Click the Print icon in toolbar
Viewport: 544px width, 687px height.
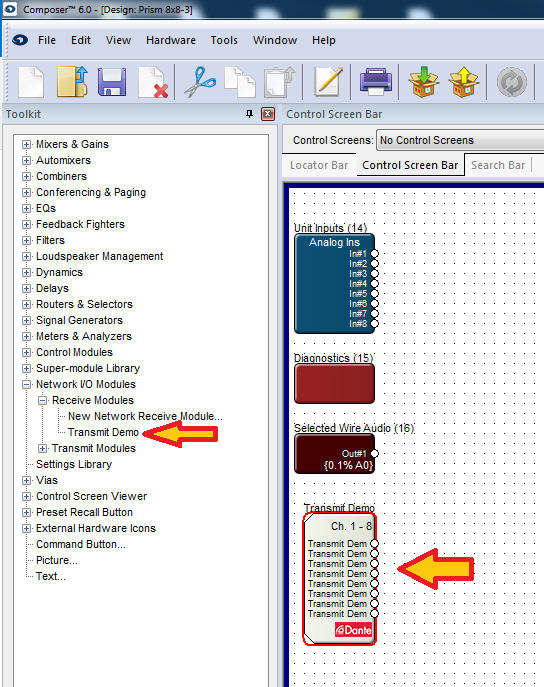tap(375, 82)
